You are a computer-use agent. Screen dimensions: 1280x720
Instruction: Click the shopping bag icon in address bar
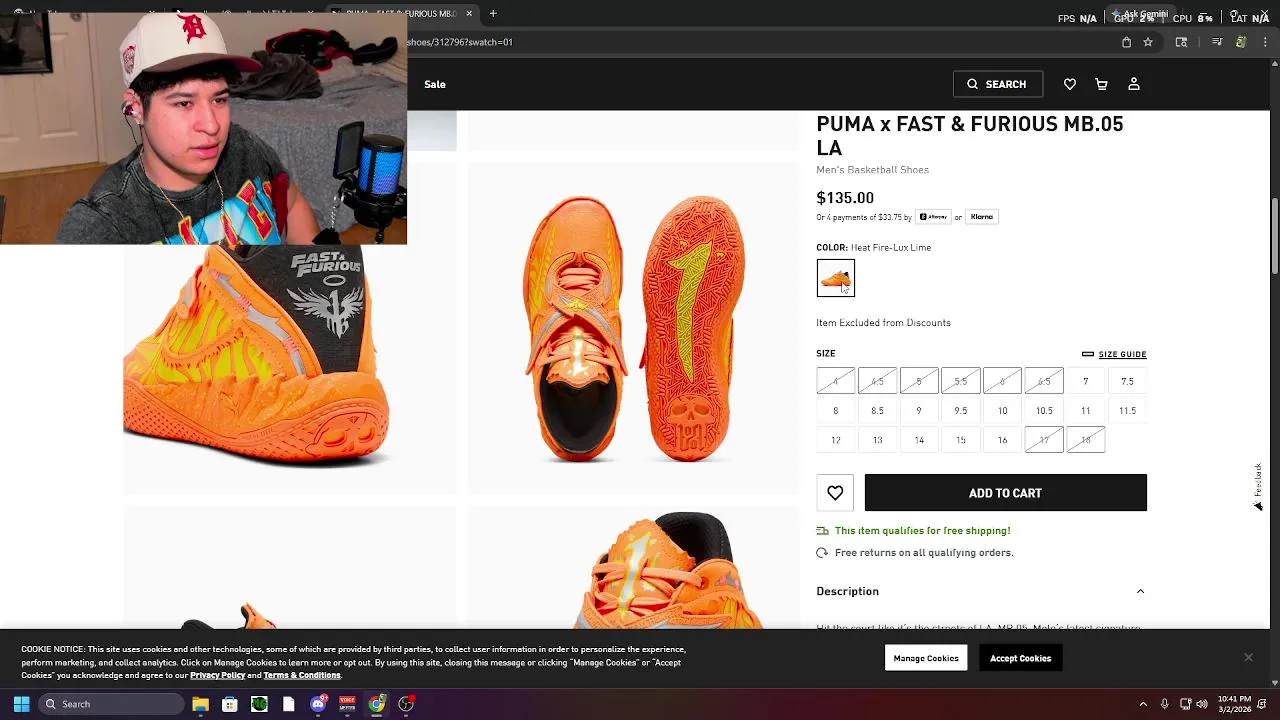tap(1126, 42)
